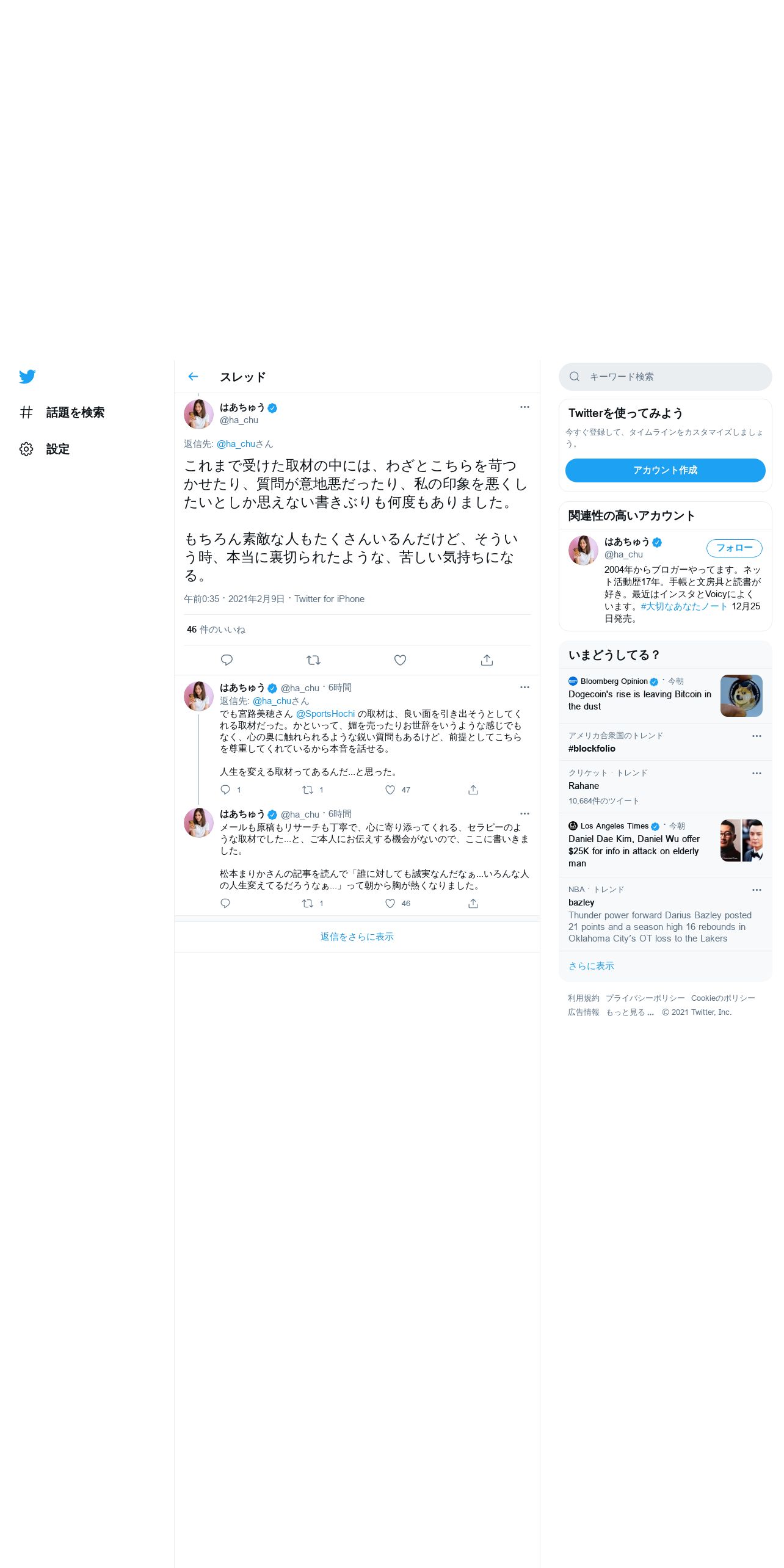
Task: Like the reply mentioning @SportsHochi
Action: (390, 789)
